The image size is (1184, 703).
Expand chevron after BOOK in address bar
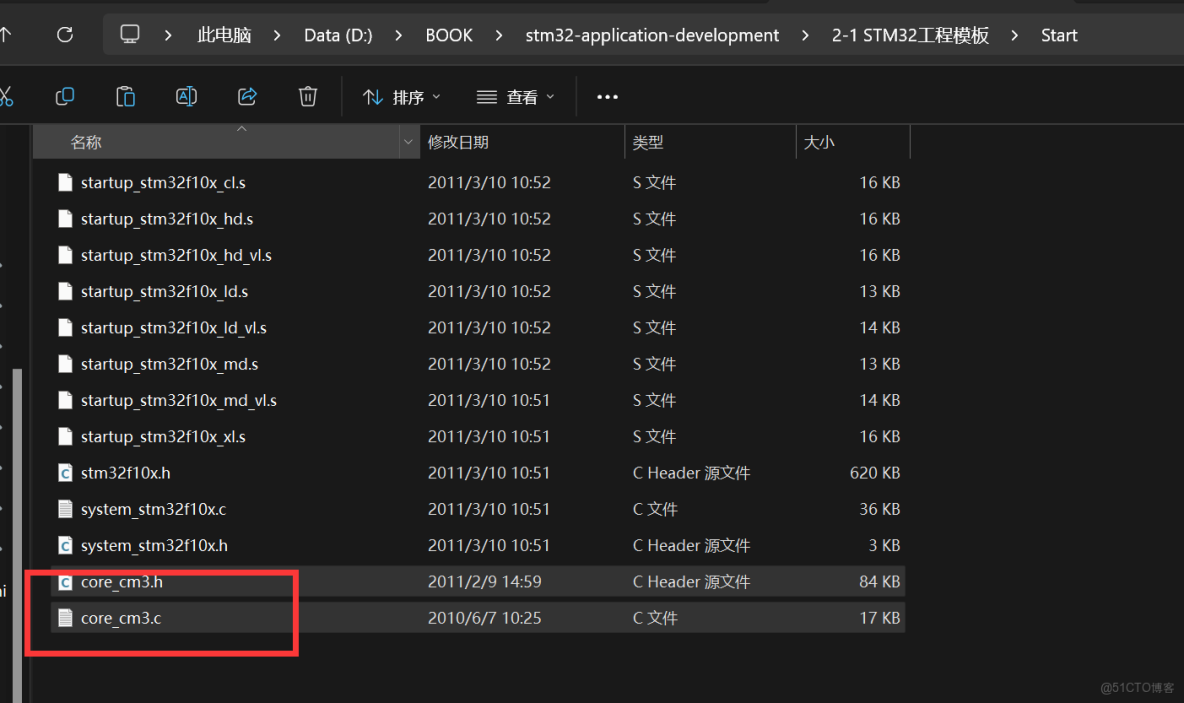pyautogui.click(x=498, y=35)
